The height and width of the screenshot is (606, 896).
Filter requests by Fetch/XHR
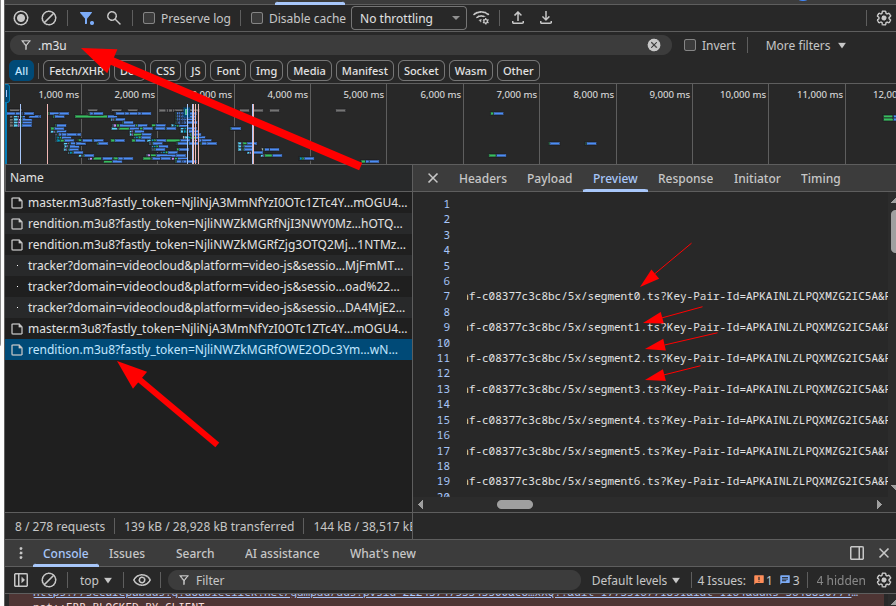click(75, 71)
